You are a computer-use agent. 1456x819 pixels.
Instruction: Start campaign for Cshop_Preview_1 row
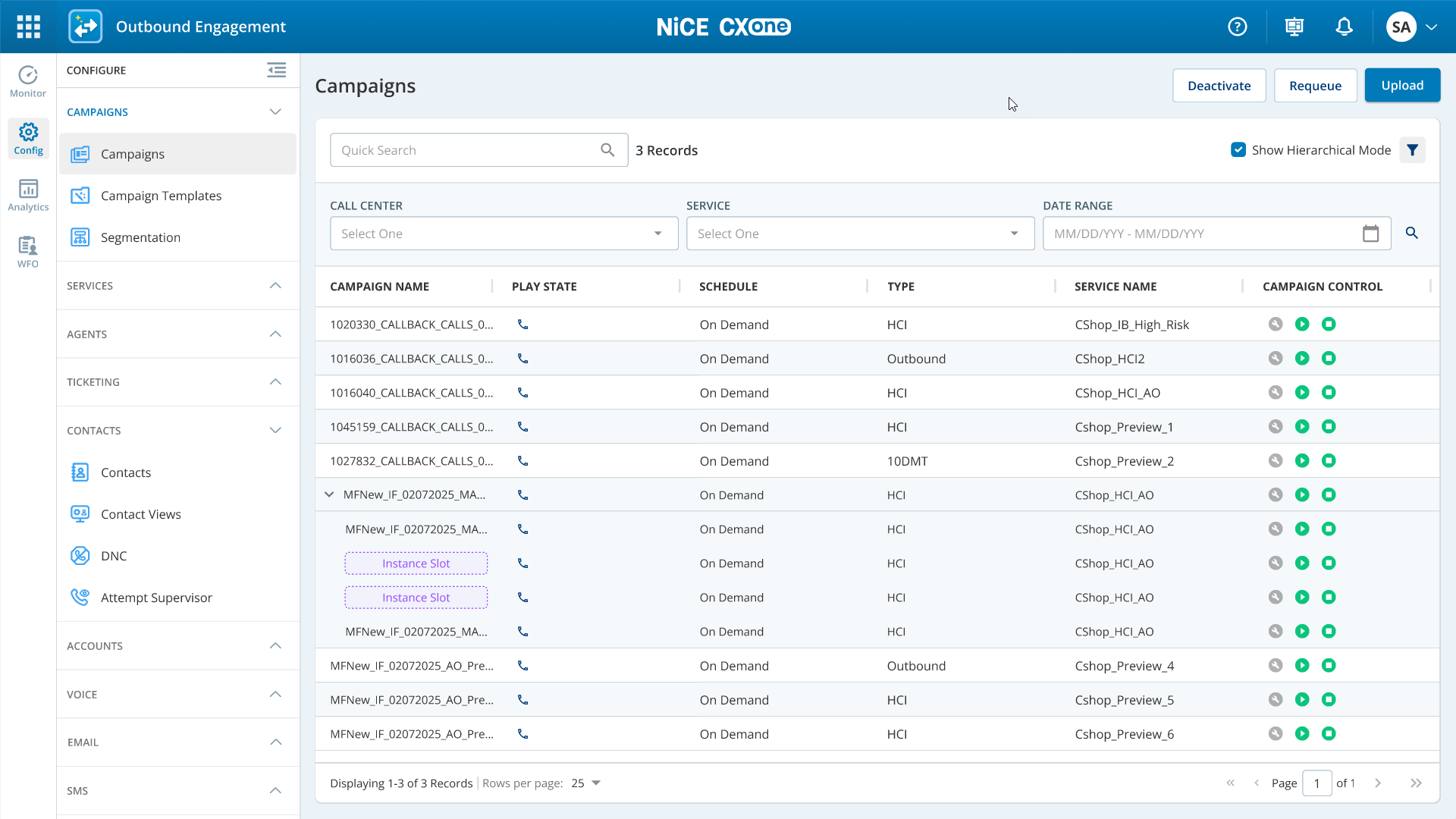1302,427
